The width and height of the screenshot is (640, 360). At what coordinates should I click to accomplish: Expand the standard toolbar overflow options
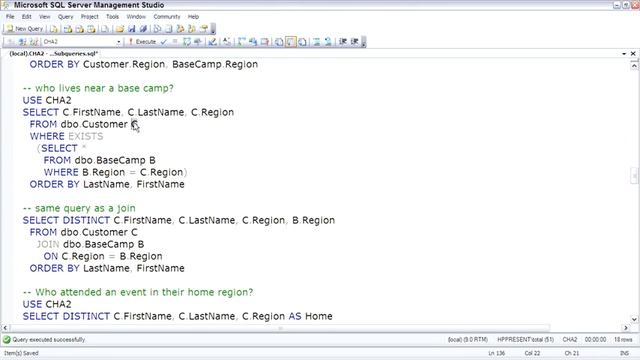[213, 29]
